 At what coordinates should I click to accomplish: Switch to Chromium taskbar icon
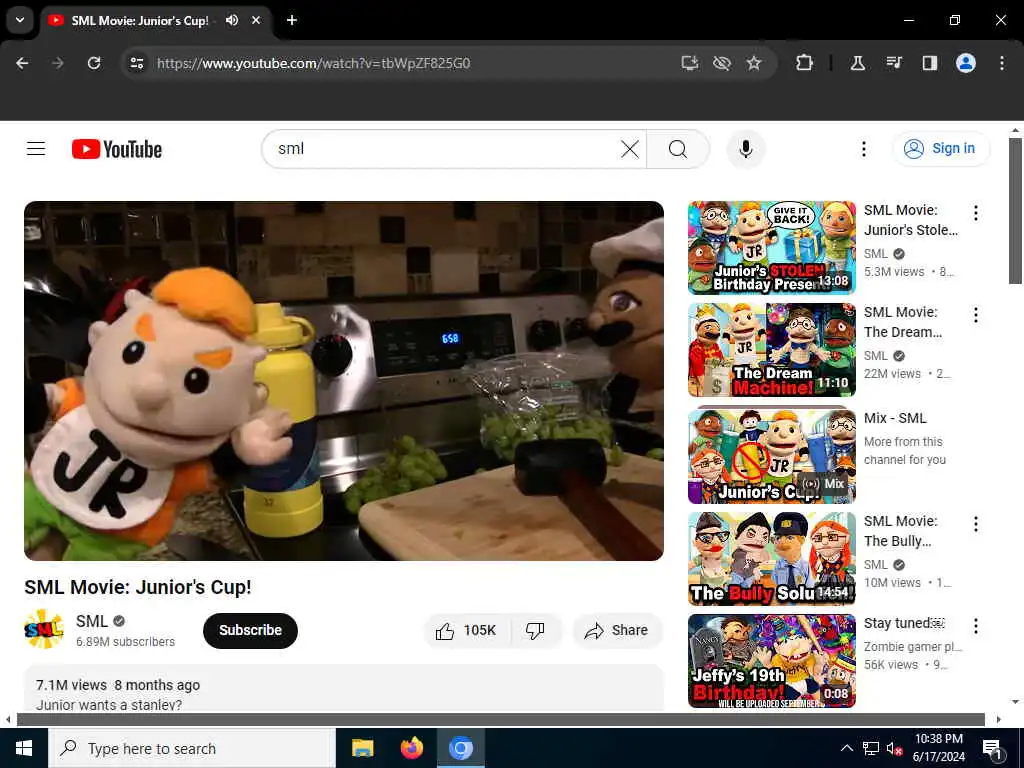460,748
